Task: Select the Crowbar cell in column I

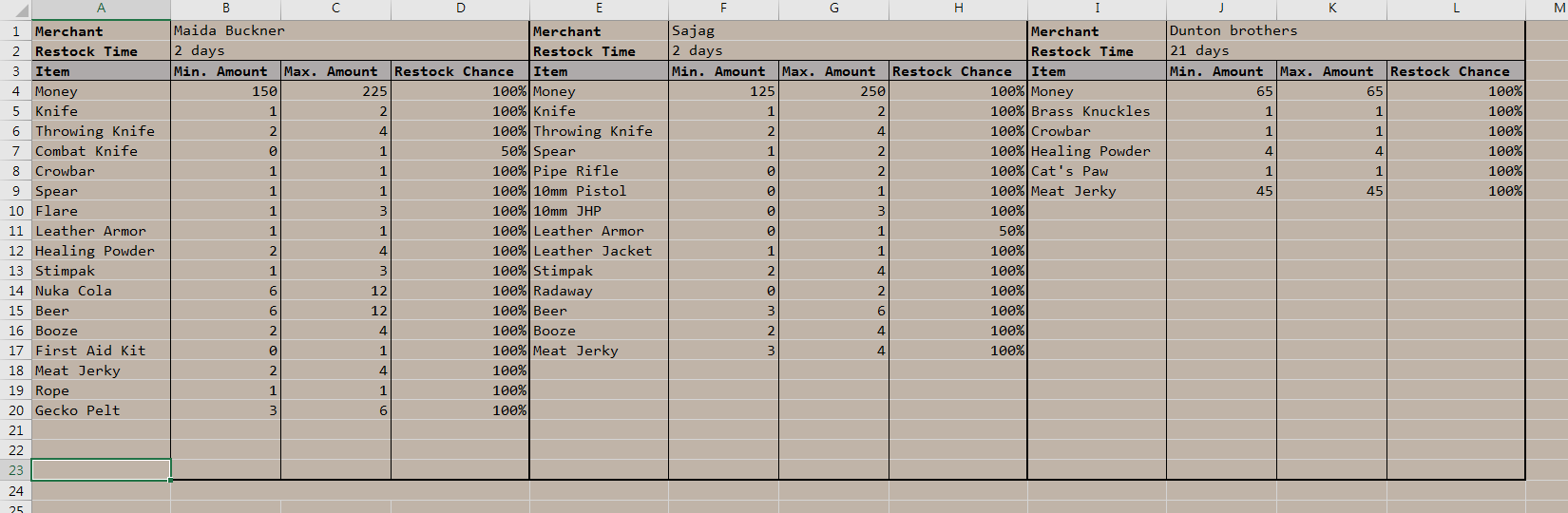Action: [1097, 131]
